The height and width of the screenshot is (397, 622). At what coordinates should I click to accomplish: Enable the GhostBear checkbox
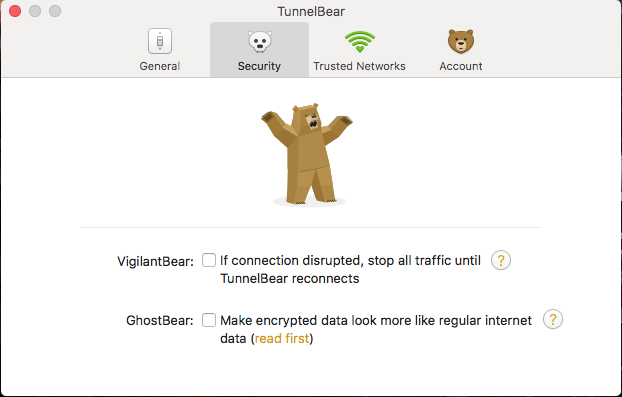209,320
